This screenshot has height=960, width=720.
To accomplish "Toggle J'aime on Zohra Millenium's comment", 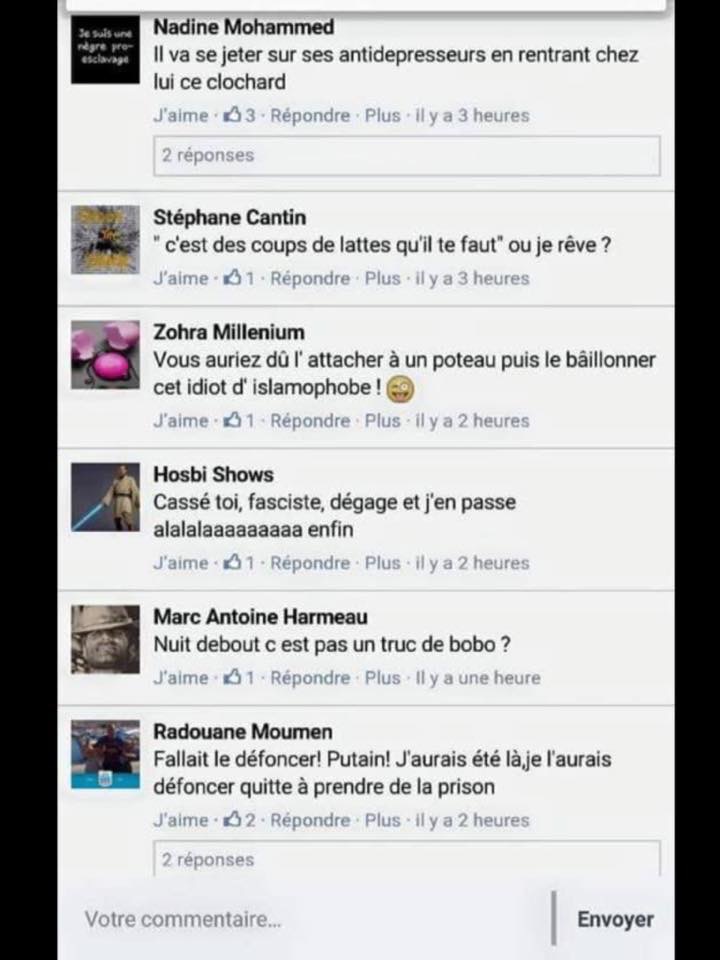I will (181, 421).
